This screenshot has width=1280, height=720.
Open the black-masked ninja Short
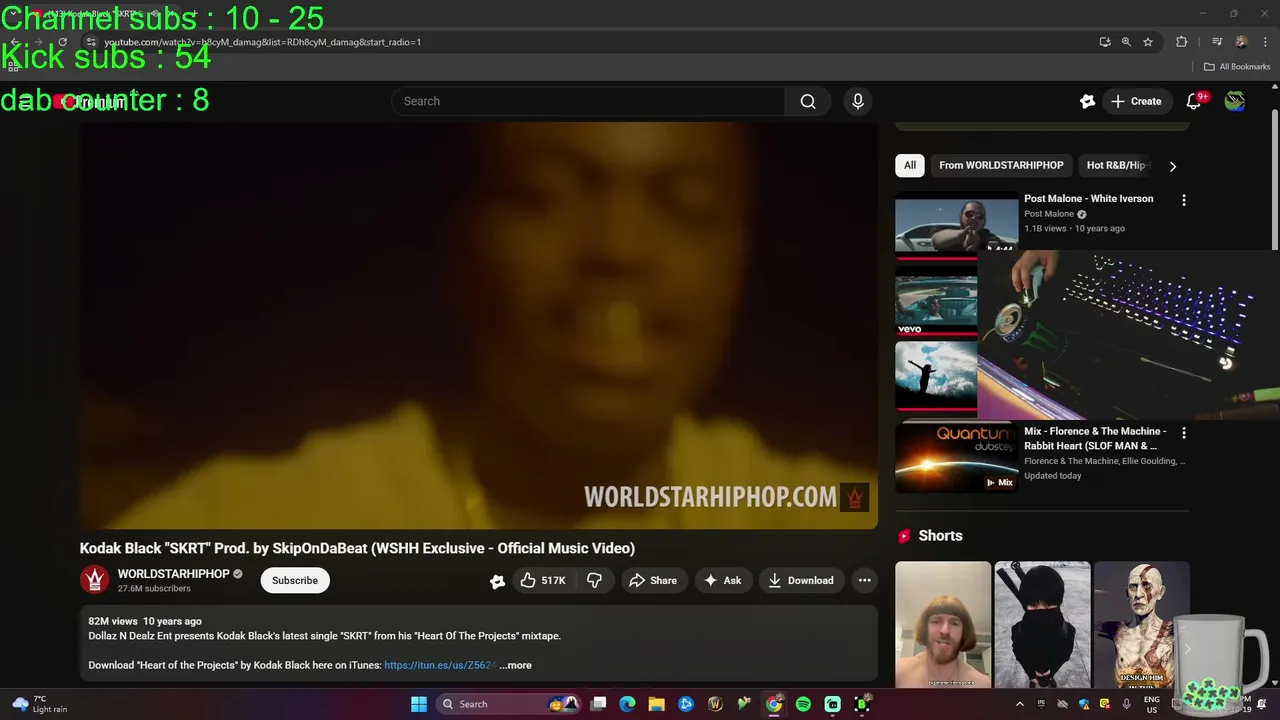click(1042, 625)
